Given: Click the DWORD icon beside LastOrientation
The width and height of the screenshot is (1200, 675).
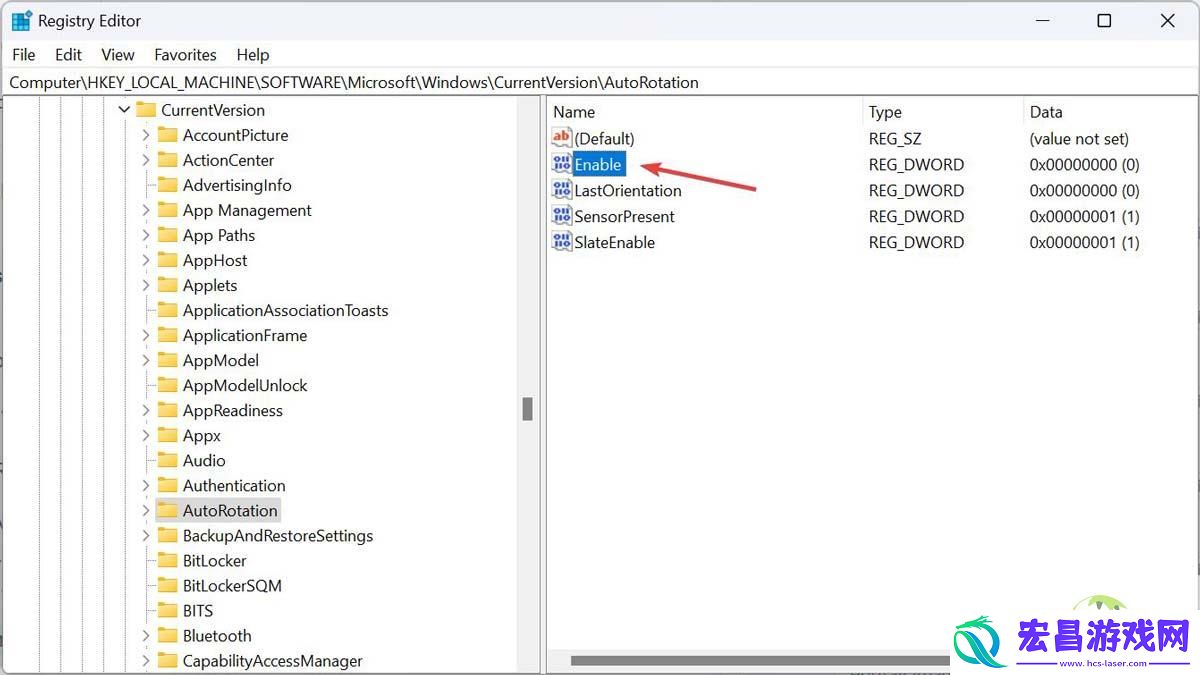Looking at the screenshot, I should tap(561, 190).
